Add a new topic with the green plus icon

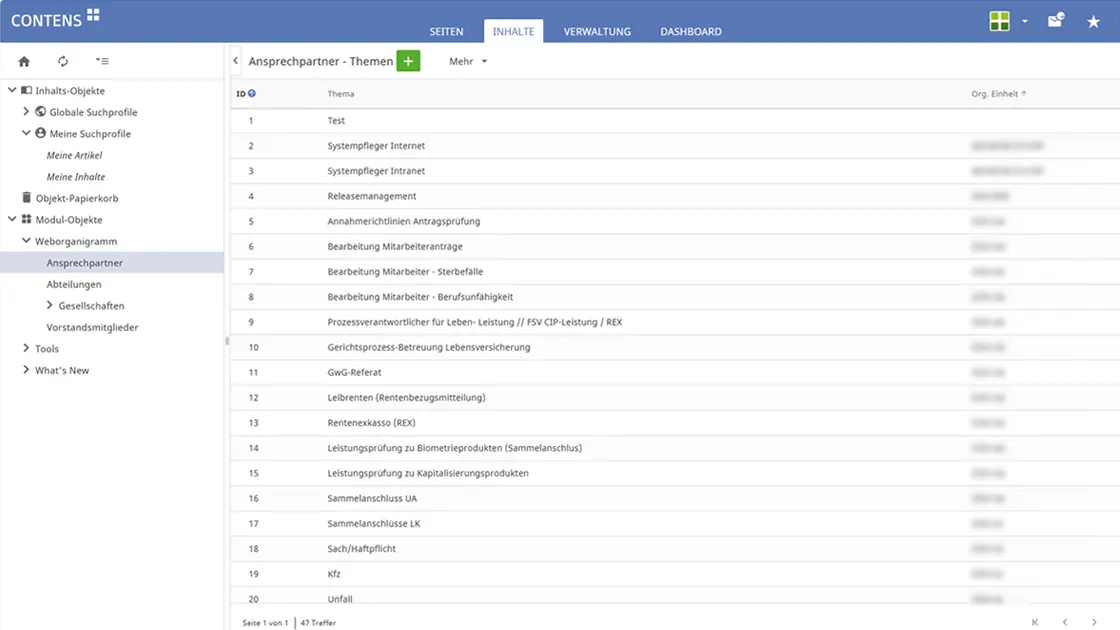point(408,60)
